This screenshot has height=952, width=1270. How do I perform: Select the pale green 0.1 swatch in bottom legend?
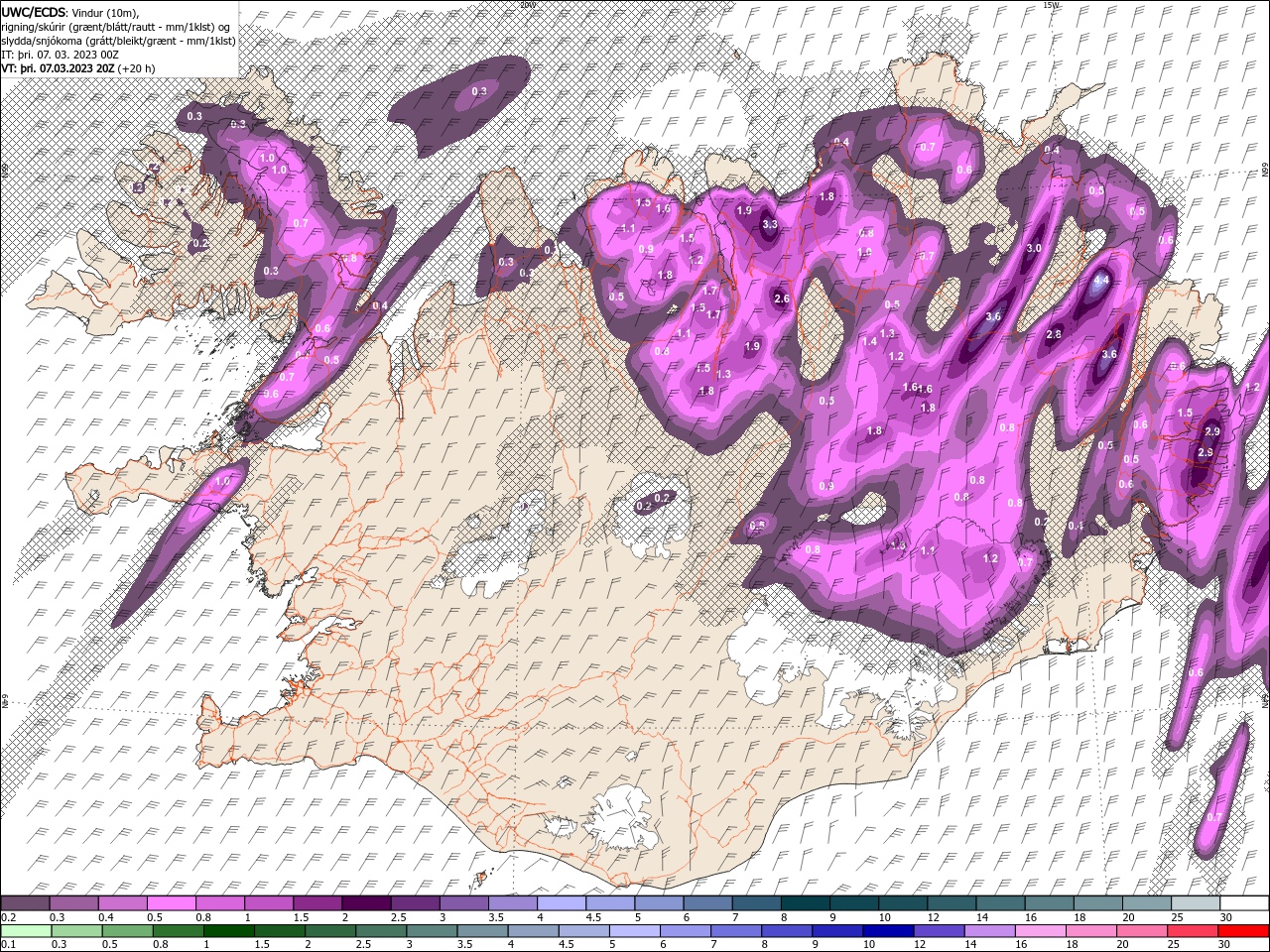click(x=26, y=931)
